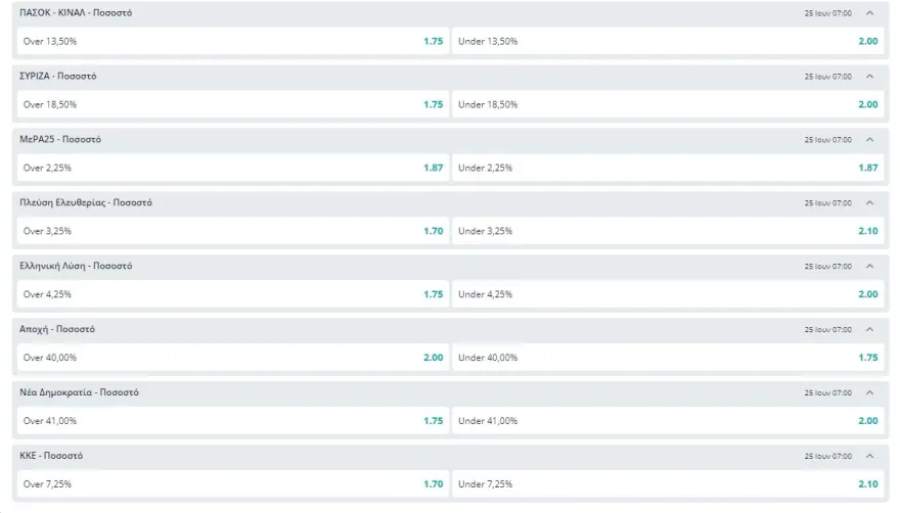
Task: Select Under 4,25% for Ελληνική Λύση
Action: (668, 294)
